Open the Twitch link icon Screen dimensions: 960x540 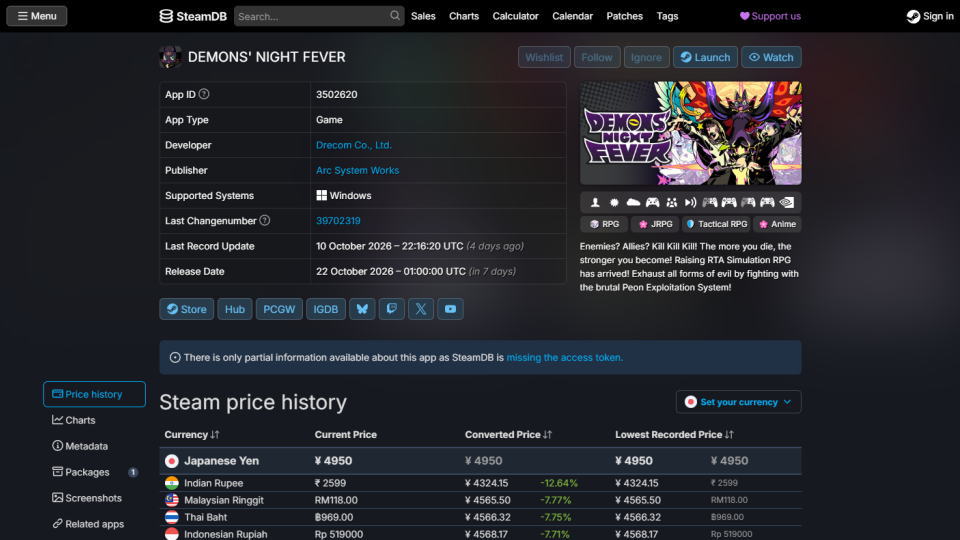pyautogui.click(x=391, y=309)
